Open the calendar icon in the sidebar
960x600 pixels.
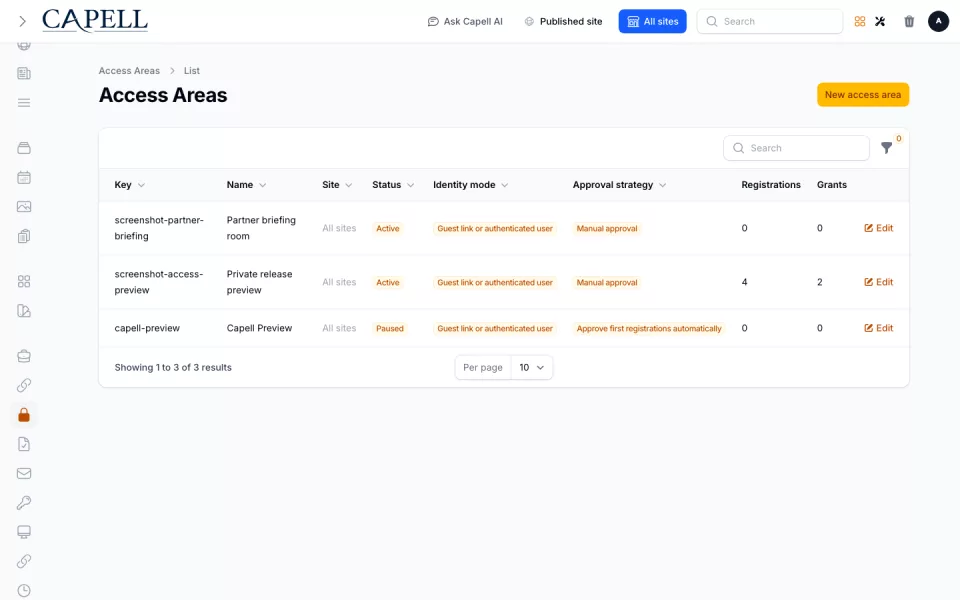pyautogui.click(x=24, y=178)
